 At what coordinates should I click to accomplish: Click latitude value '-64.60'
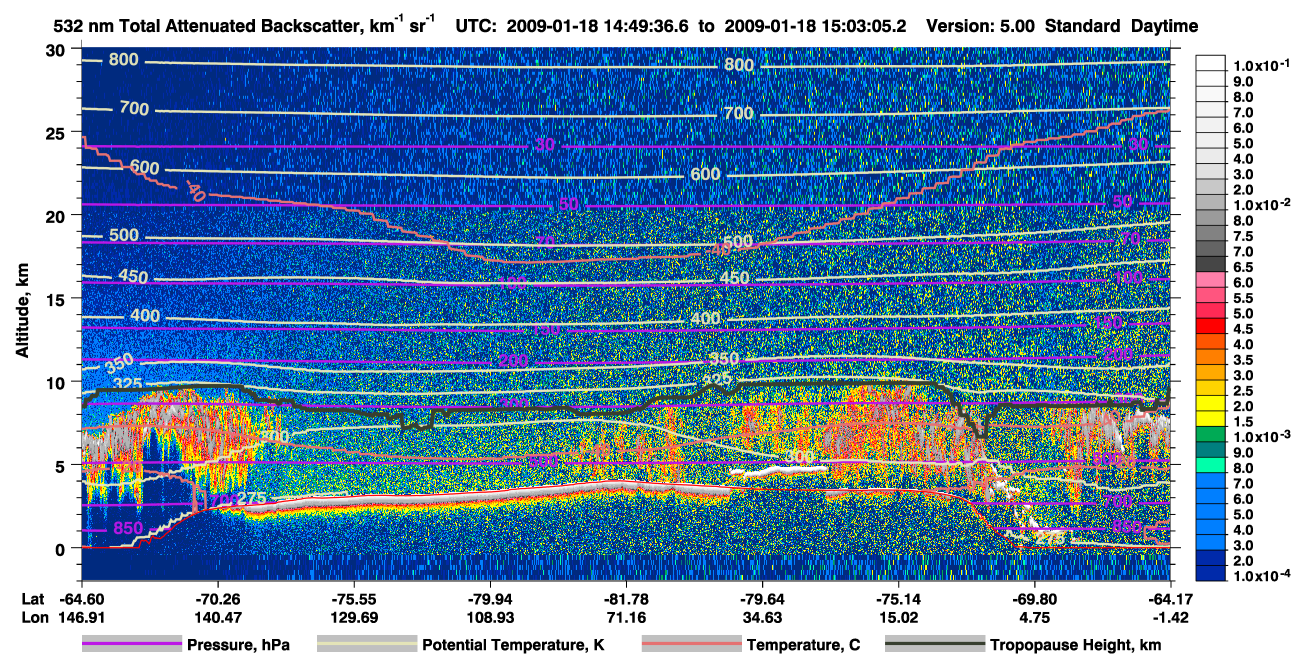tap(82, 599)
